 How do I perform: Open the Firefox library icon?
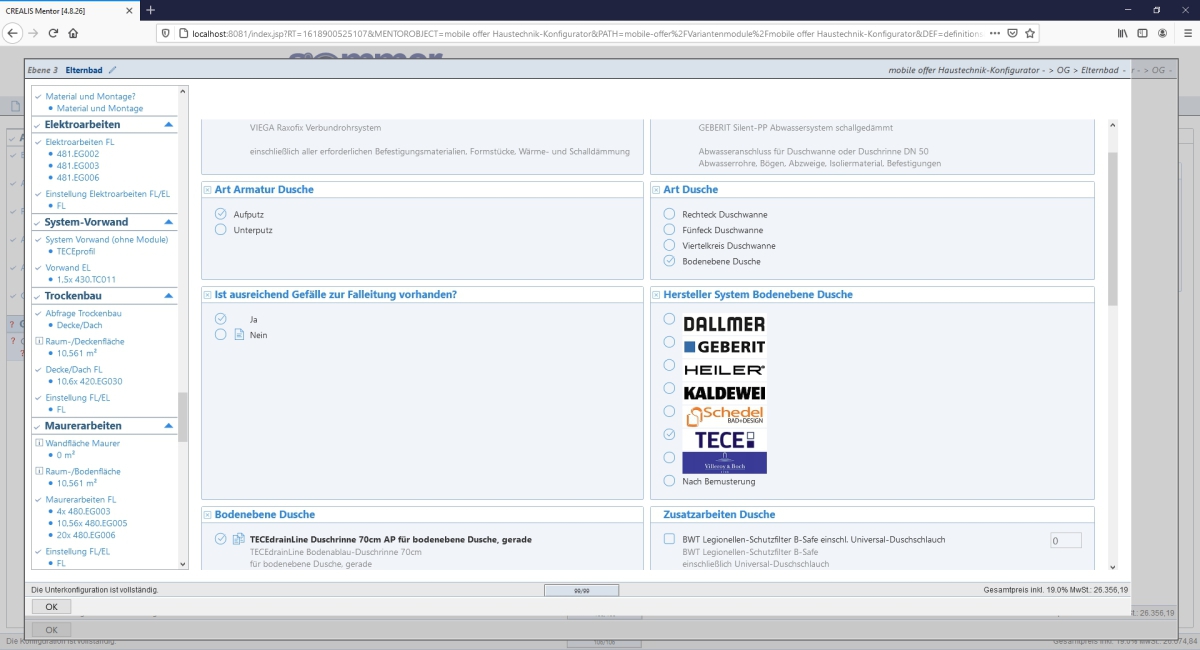[1123, 32]
